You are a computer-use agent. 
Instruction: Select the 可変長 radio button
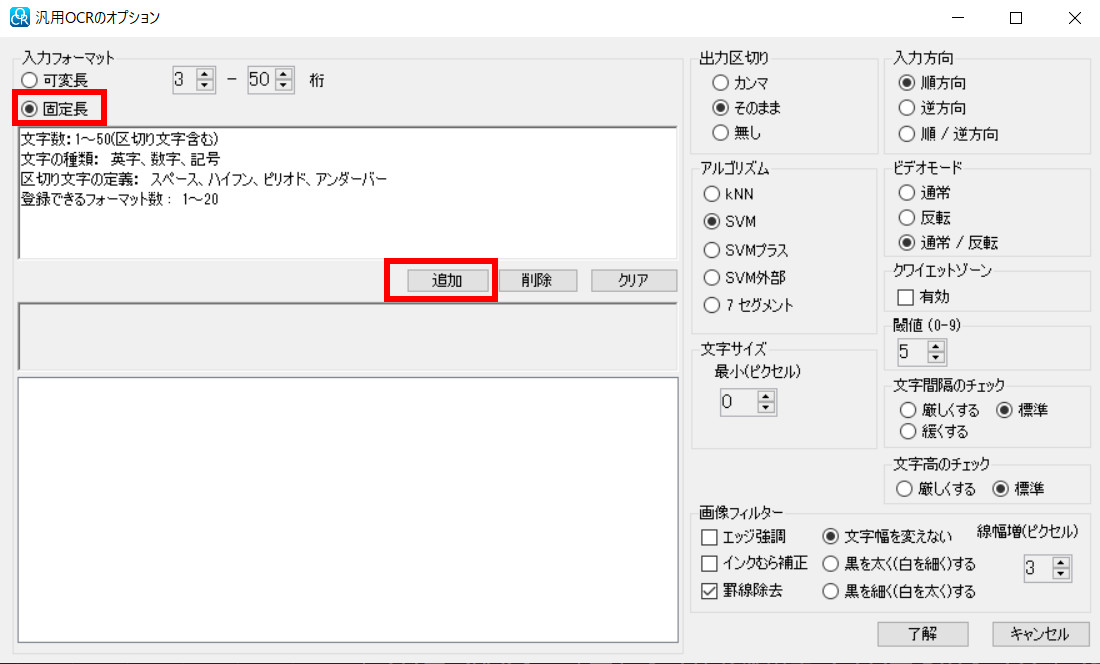pos(30,80)
